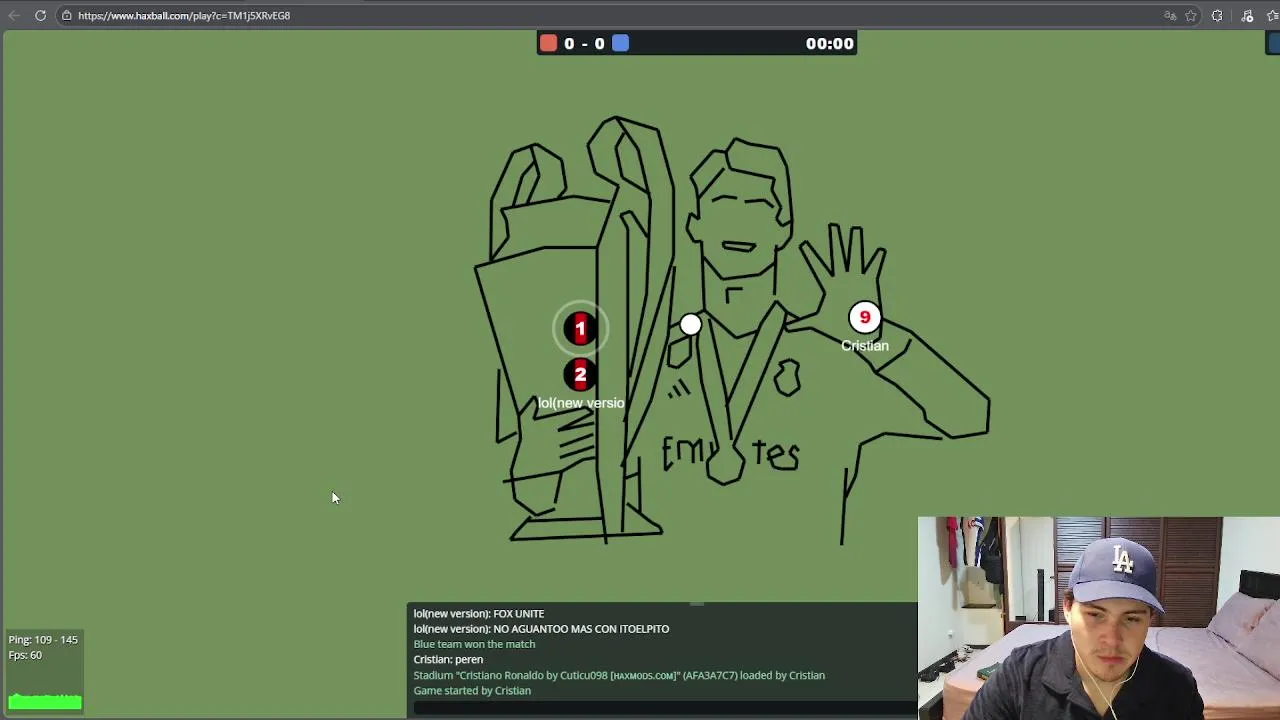Click white player disc number 9
This screenshot has width=1280, height=720.
pos(865,318)
